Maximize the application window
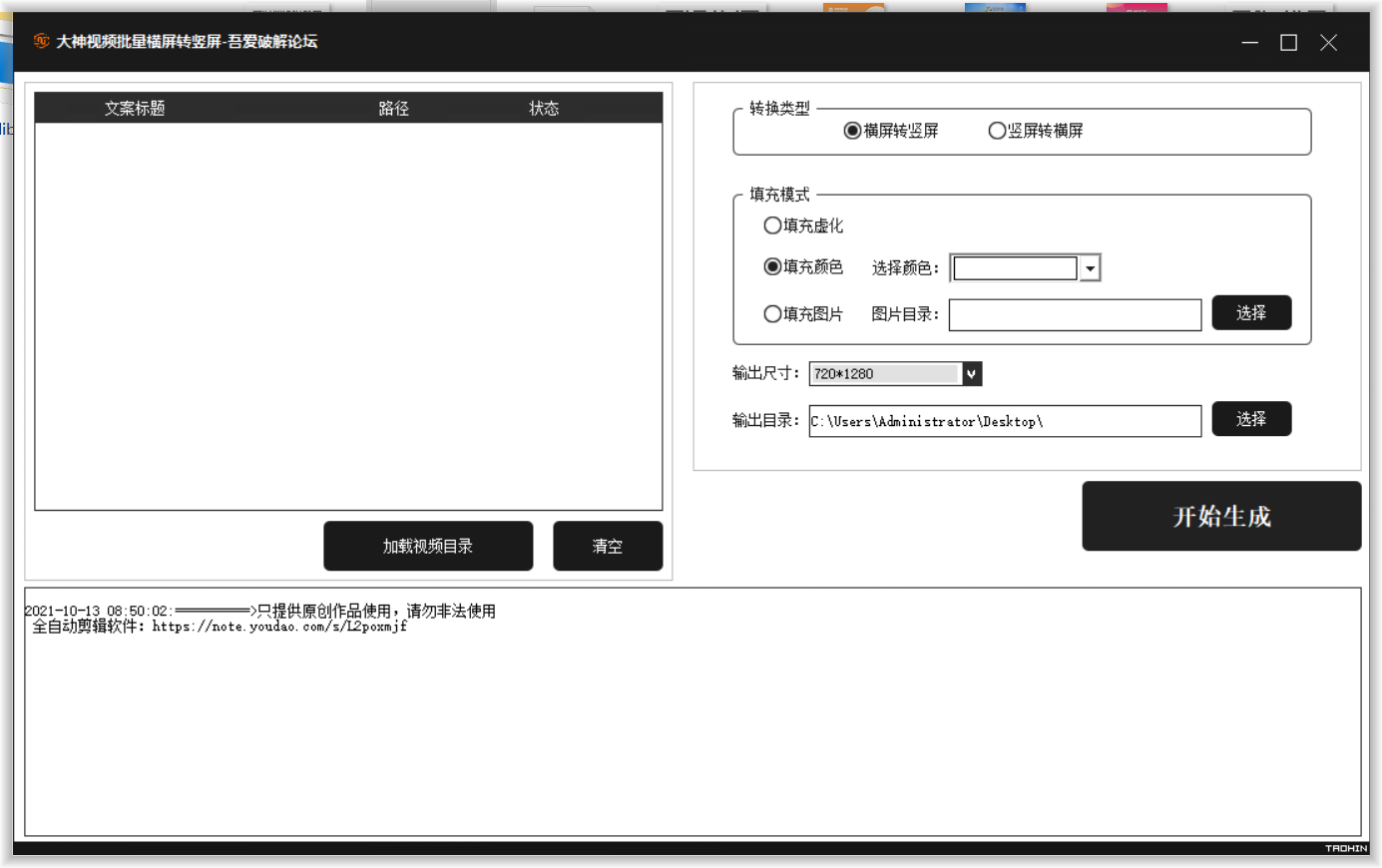 coord(1288,42)
